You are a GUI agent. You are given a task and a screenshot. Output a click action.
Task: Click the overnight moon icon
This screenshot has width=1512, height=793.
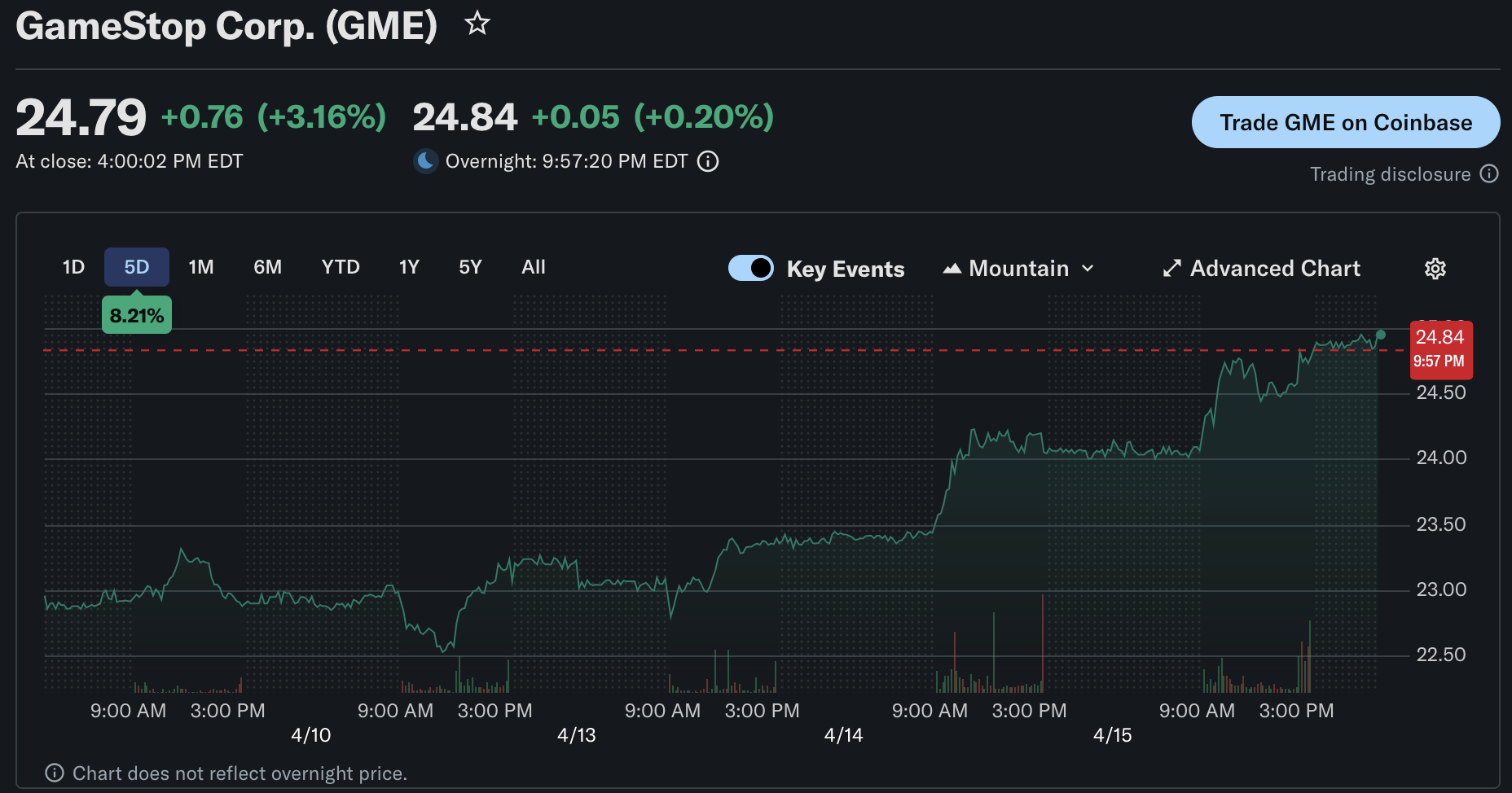tap(426, 161)
